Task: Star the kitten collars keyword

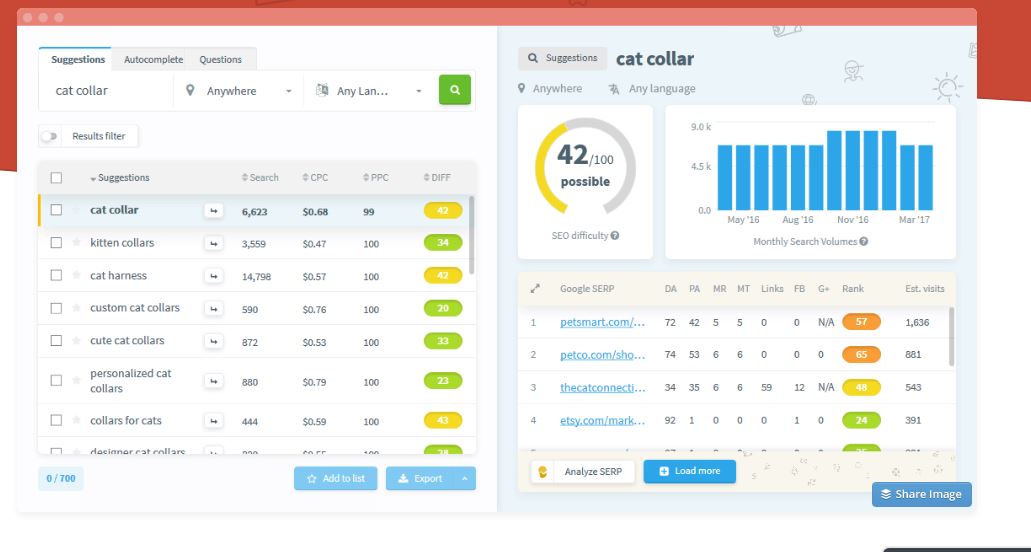Action: [x=76, y=242]
